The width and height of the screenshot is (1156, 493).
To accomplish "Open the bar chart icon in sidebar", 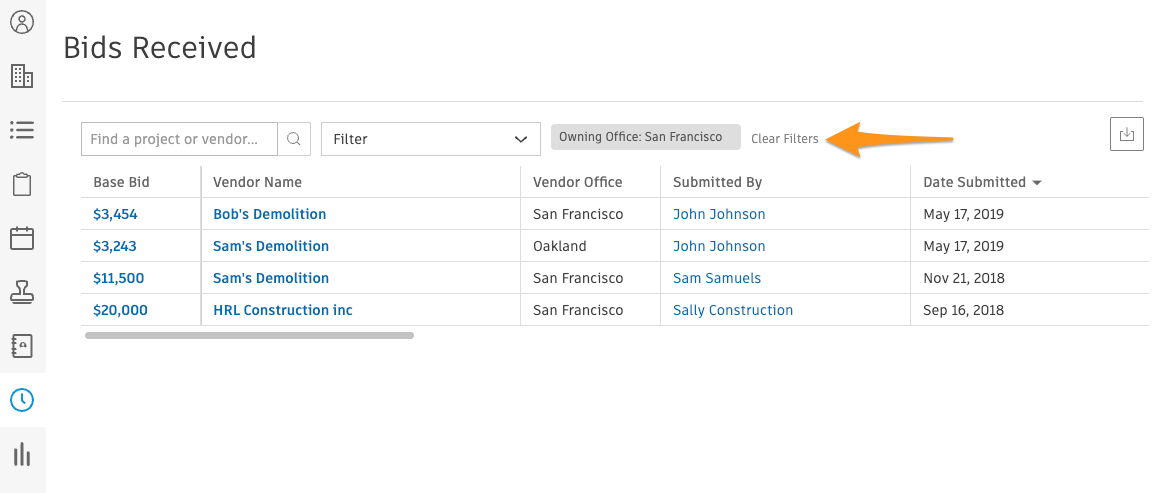I will point(21,454).
